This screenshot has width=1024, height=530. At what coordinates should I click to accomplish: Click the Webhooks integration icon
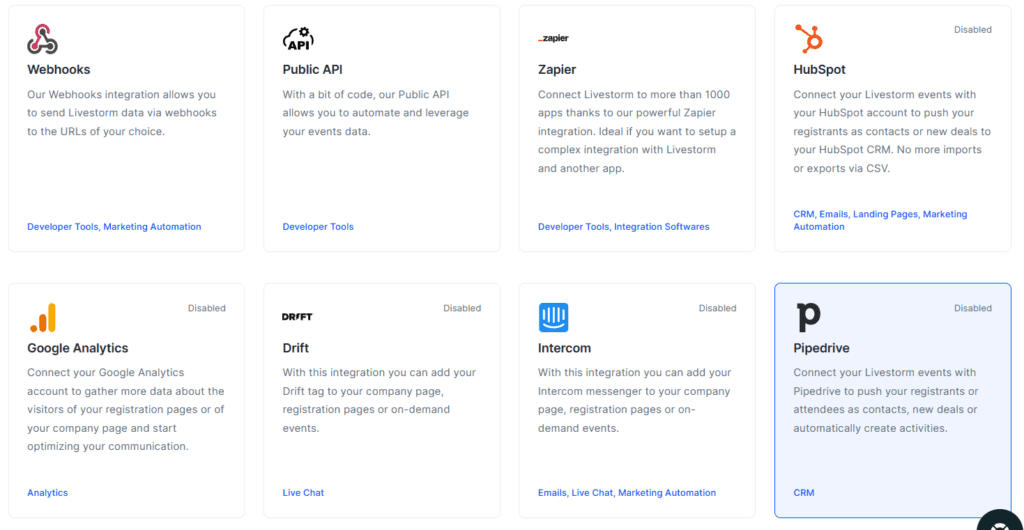click(42, 39)
